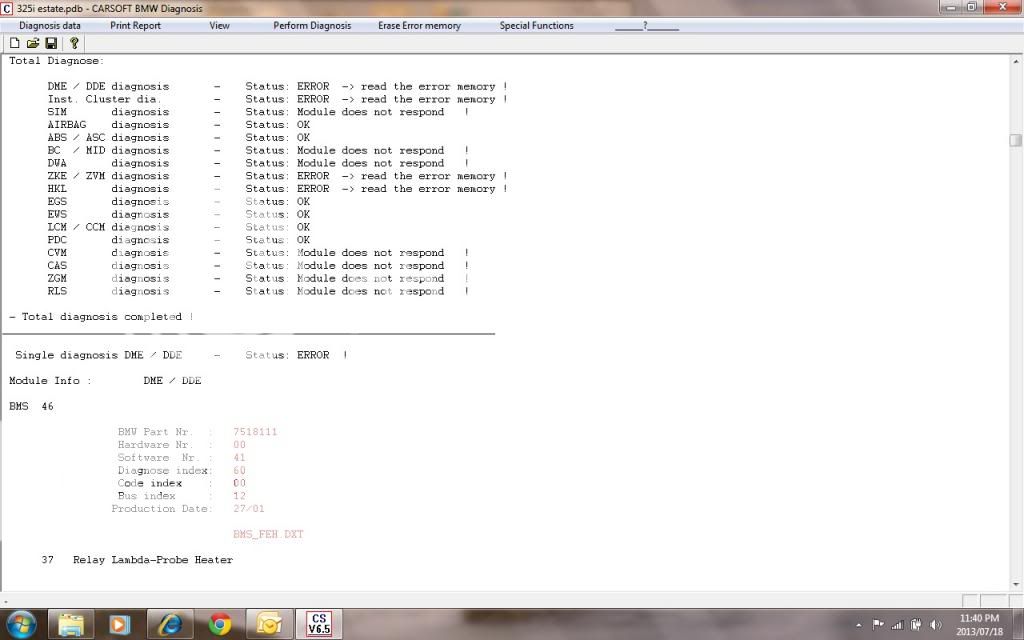Launch Google Chrome from the taskbar
Viewport: 1024px width, 640px height.
[220, 624]
